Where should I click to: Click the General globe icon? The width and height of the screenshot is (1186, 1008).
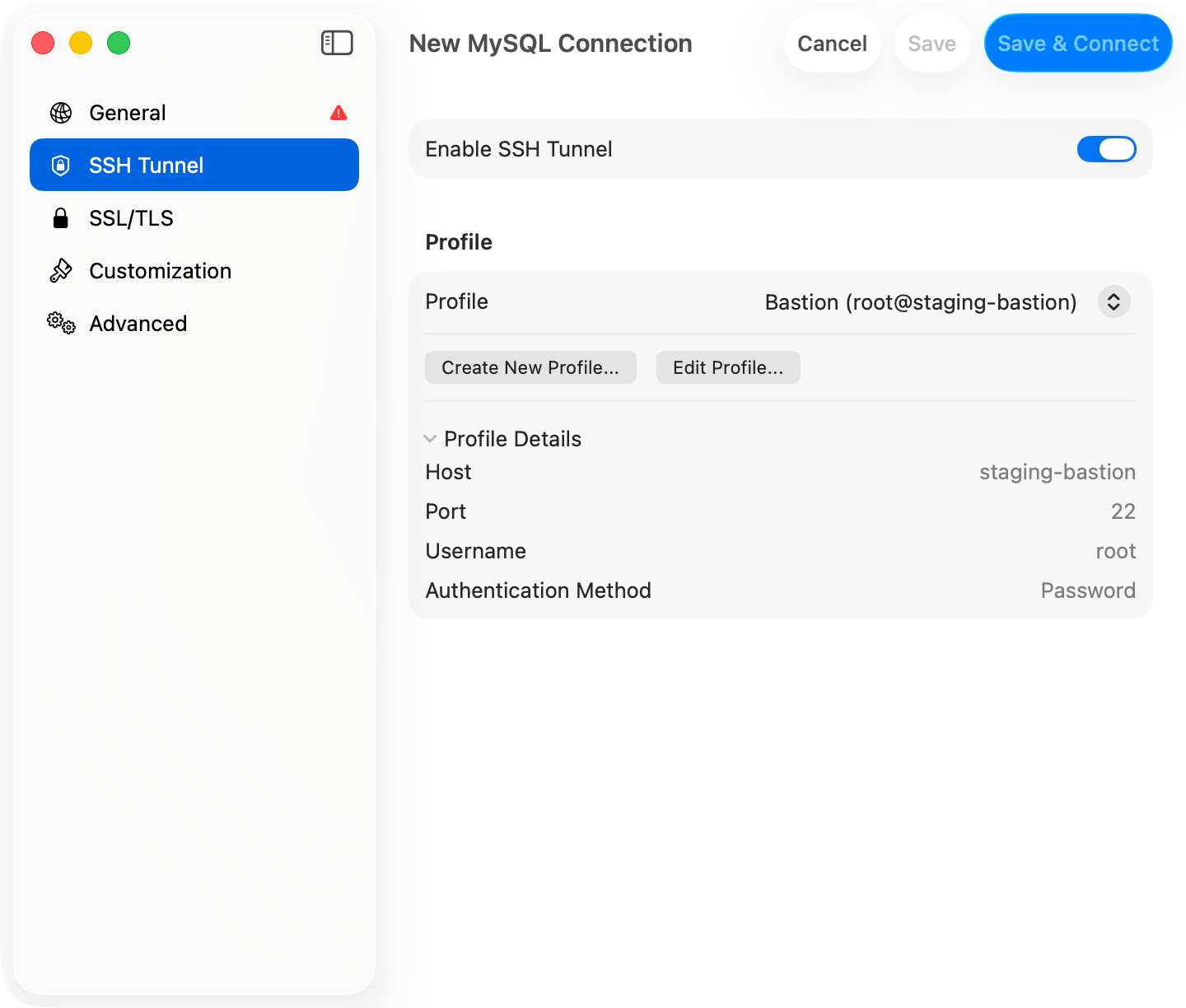[x=61, y=113]
